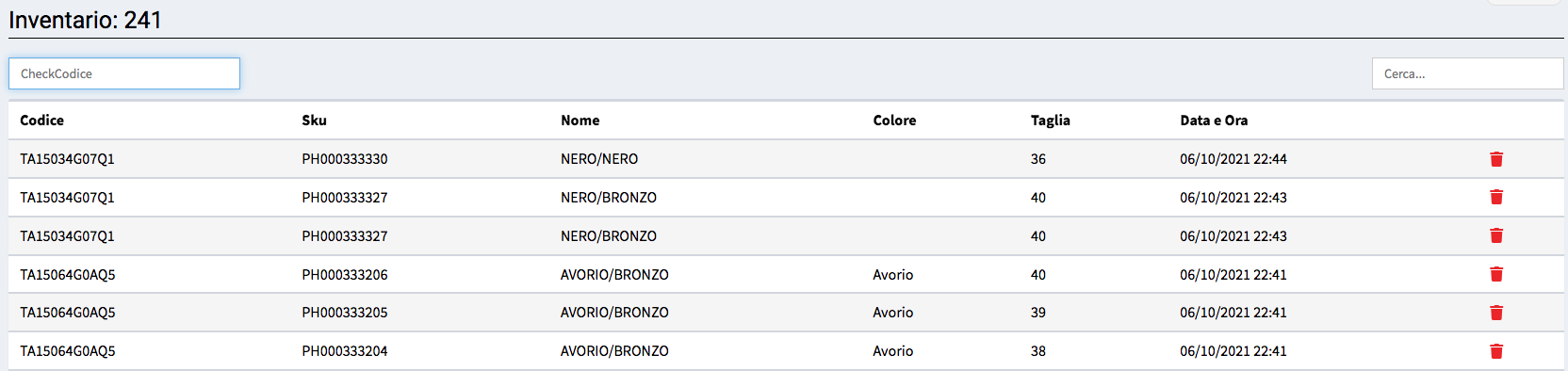Viewport: 1568px width, 371px height.
Task: Sort by the Taglia column header
Action: [x=1051, y=121]
